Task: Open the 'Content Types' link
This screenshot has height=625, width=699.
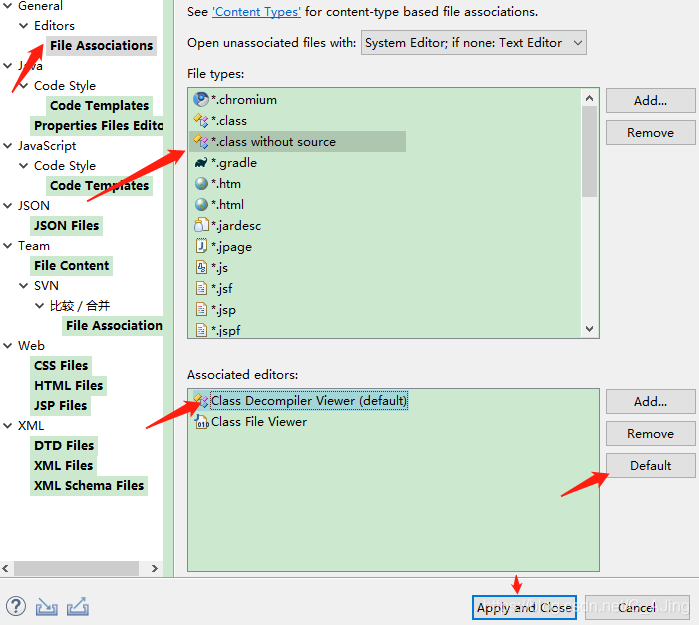Action: tap(256, 12)
